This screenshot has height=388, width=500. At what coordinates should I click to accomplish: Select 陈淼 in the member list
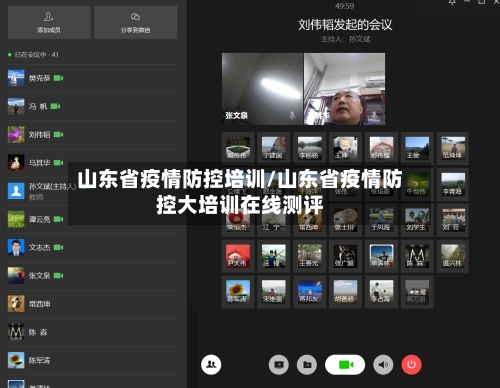point(93,332)
